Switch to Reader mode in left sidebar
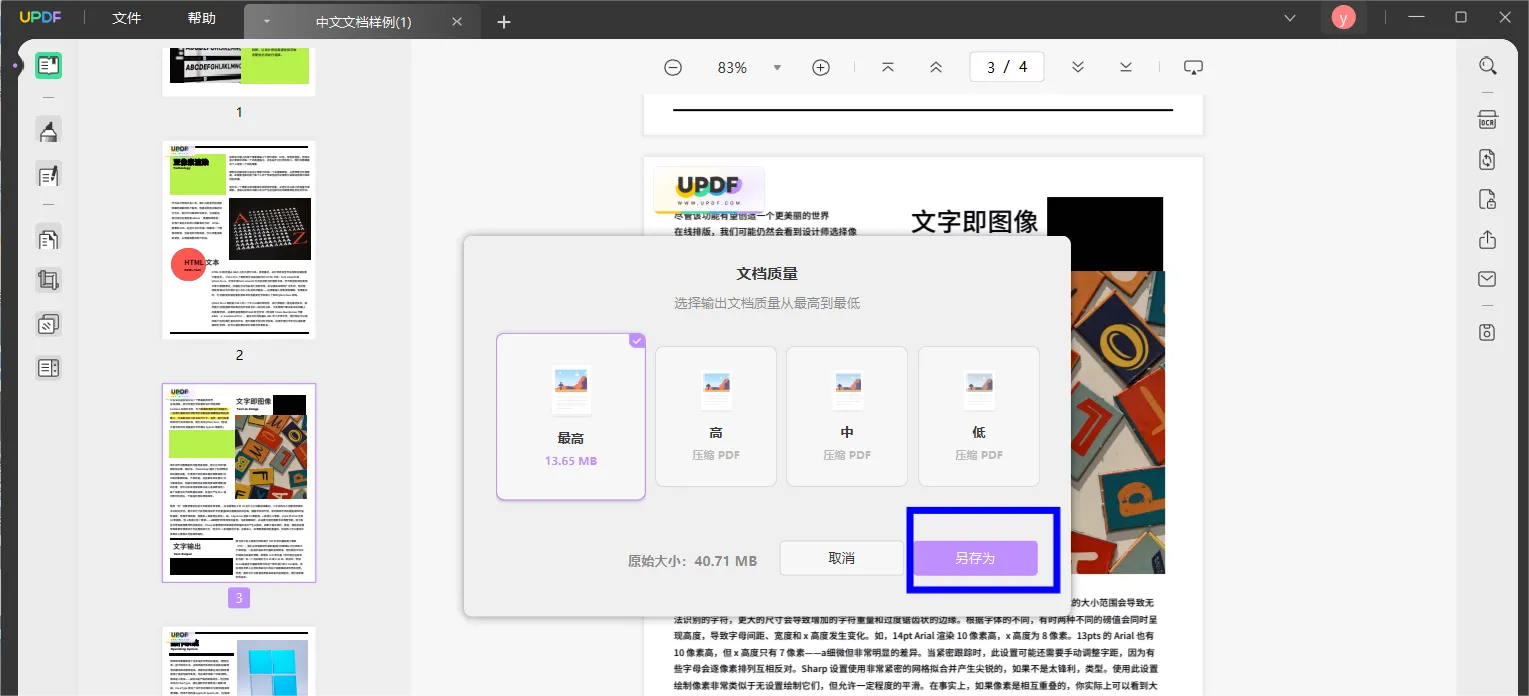The image size is (1529, 696). 48,66
